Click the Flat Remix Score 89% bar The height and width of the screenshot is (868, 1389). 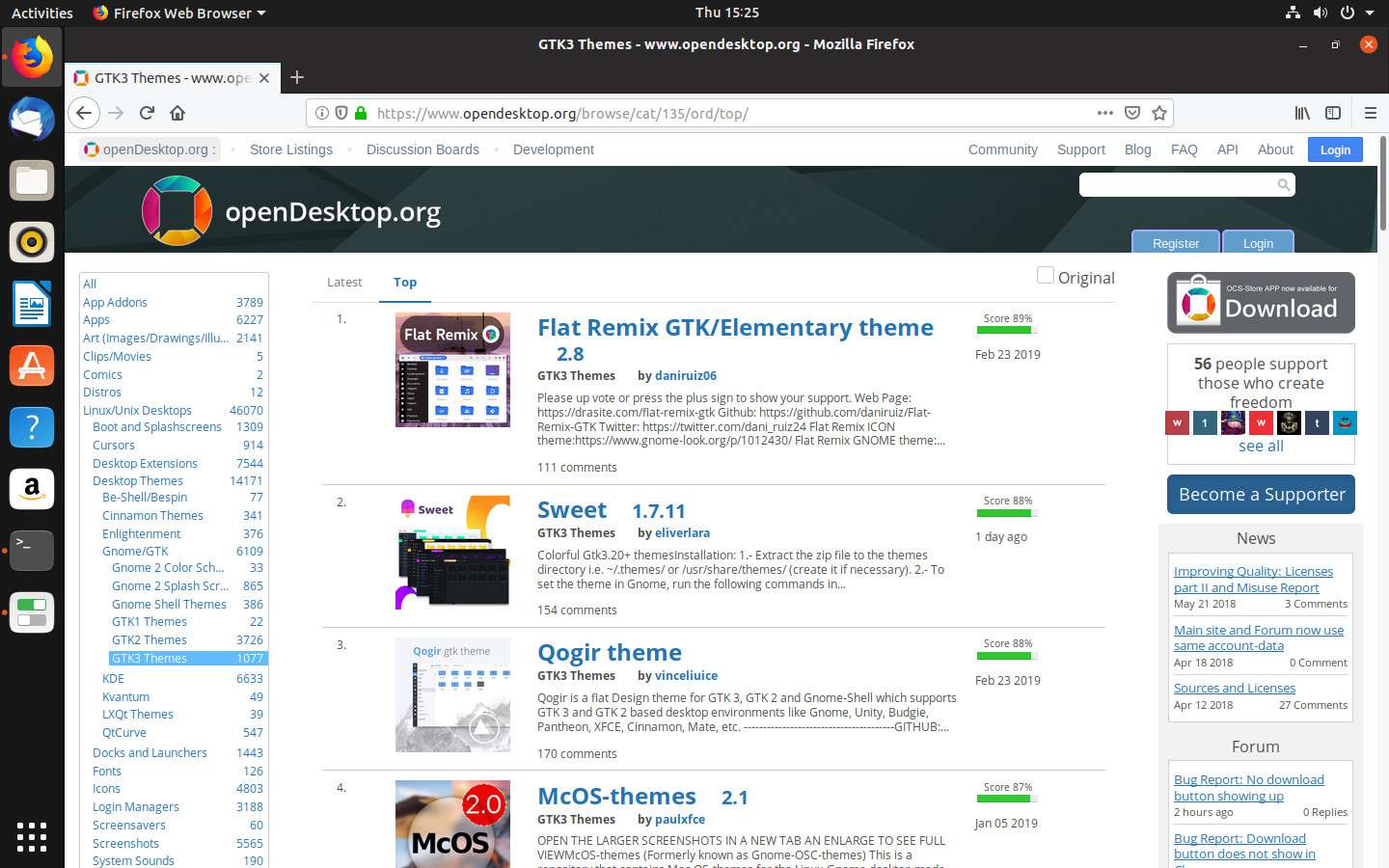coord(1007,330)
